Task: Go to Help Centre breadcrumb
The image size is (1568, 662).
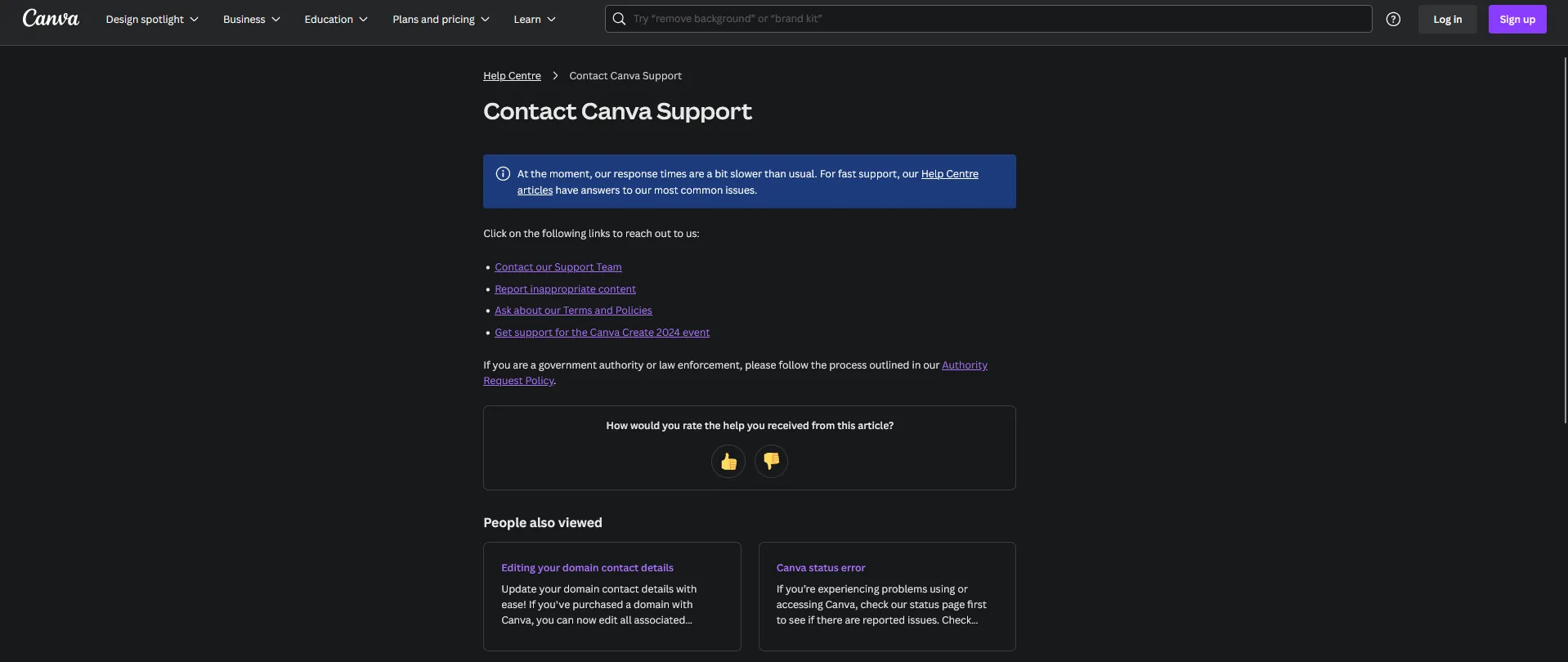Action: click(512, 76)
